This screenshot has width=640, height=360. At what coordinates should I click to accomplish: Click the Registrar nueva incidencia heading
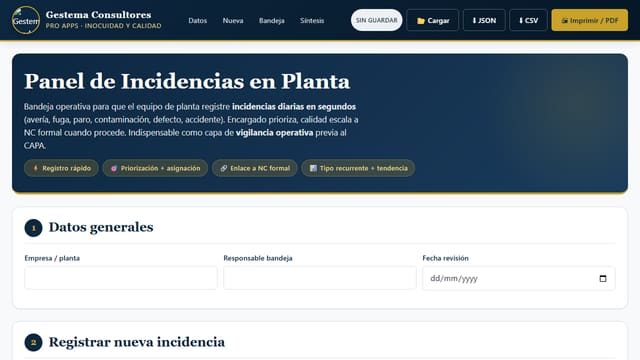click(x=137, y=342)
